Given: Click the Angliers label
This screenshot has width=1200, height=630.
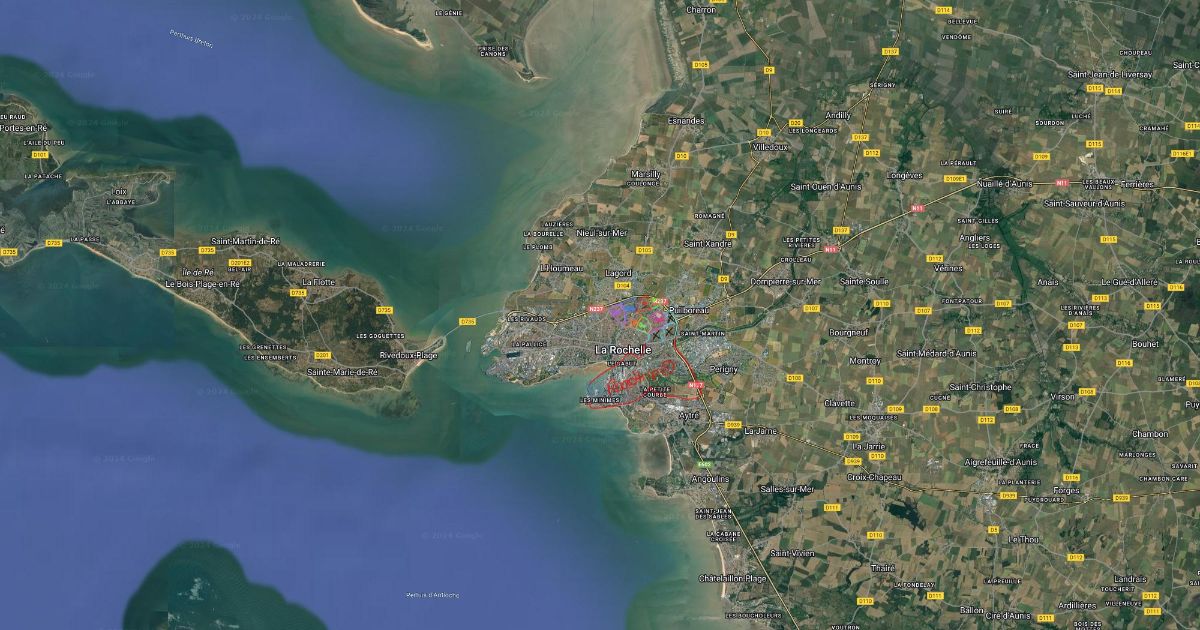Looking at the screenshot, I should point(974,238).
